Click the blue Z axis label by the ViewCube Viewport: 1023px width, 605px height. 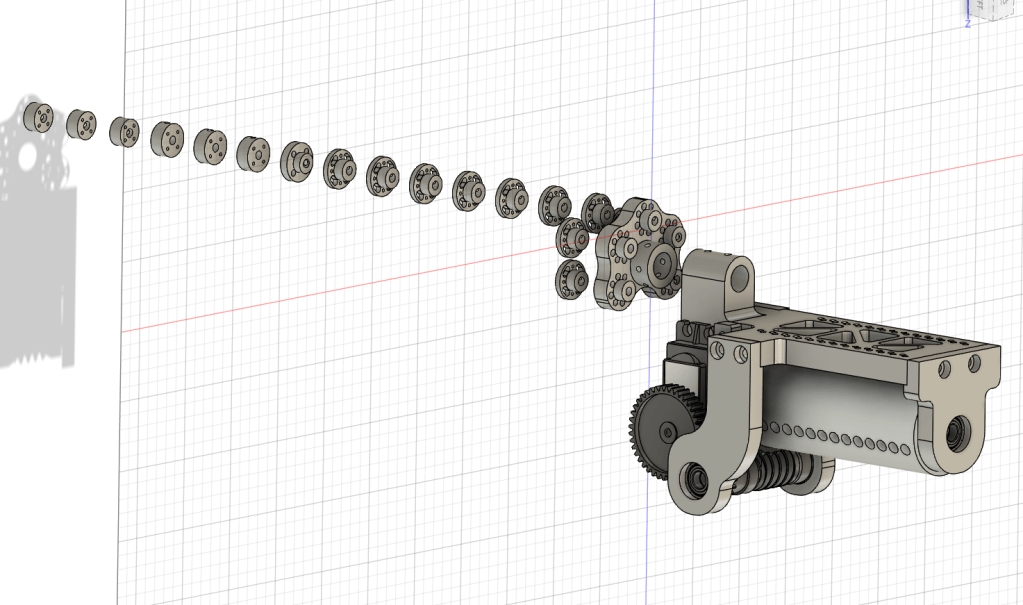967,22
